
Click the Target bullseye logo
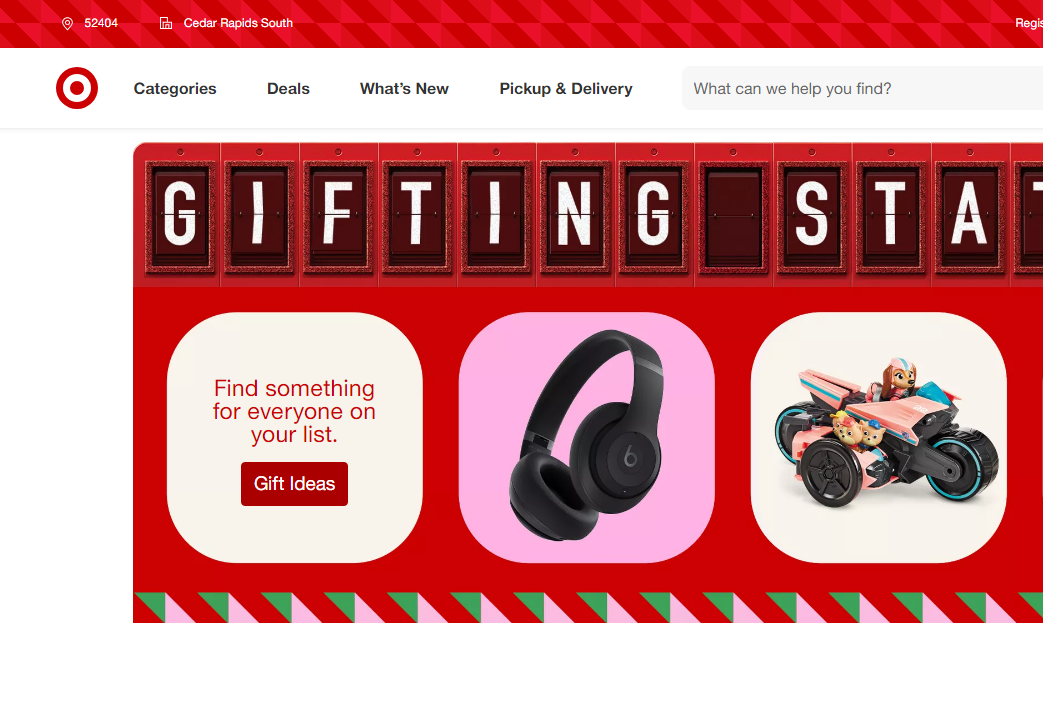point(77,88)
